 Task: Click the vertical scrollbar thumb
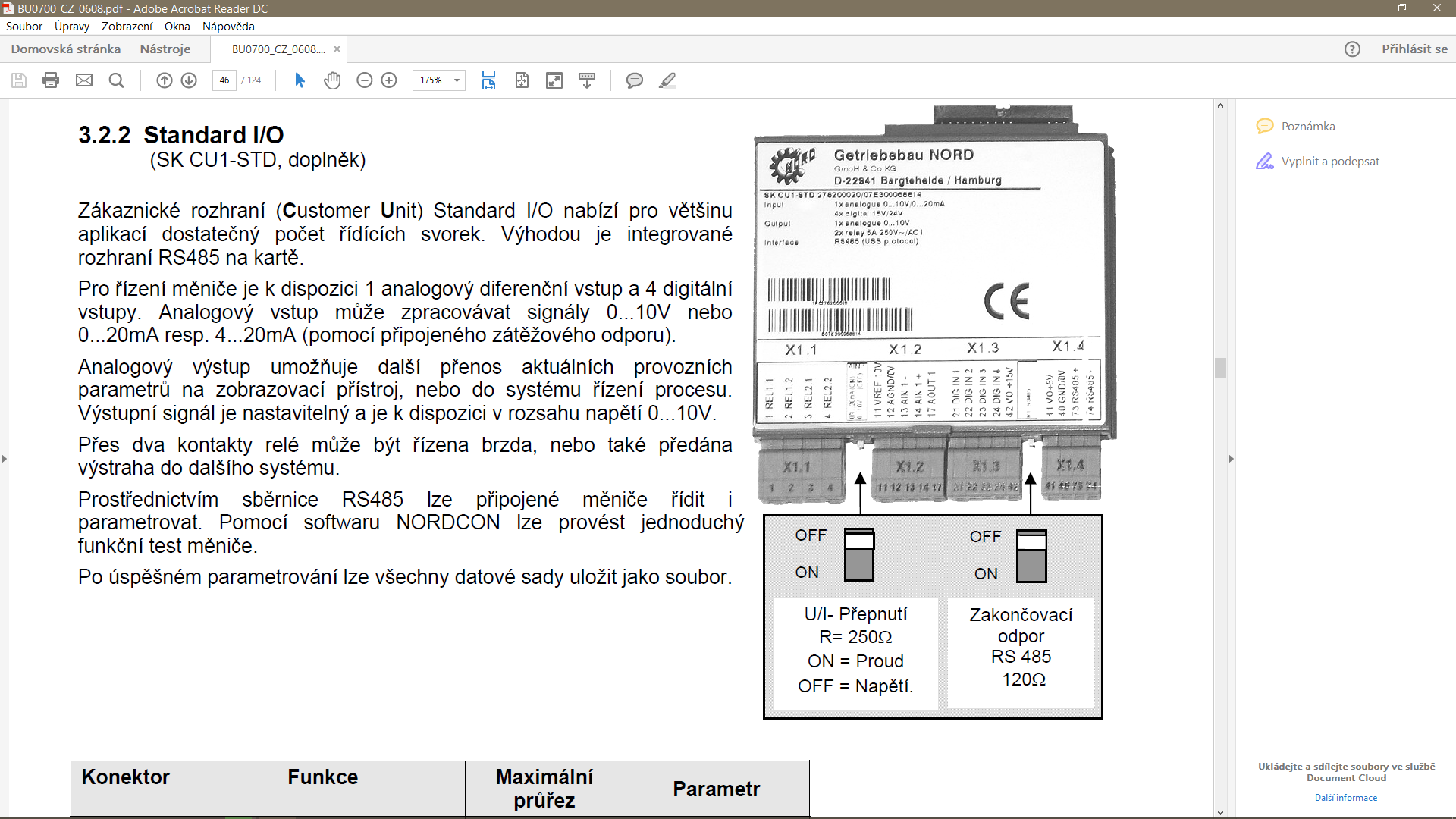pos(1220,368)
